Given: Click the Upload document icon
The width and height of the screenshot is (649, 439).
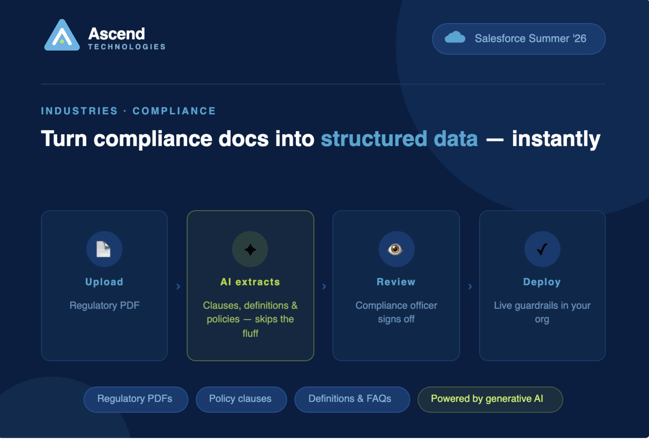Looking at the screenshot, I should click(x=104, y=249).
